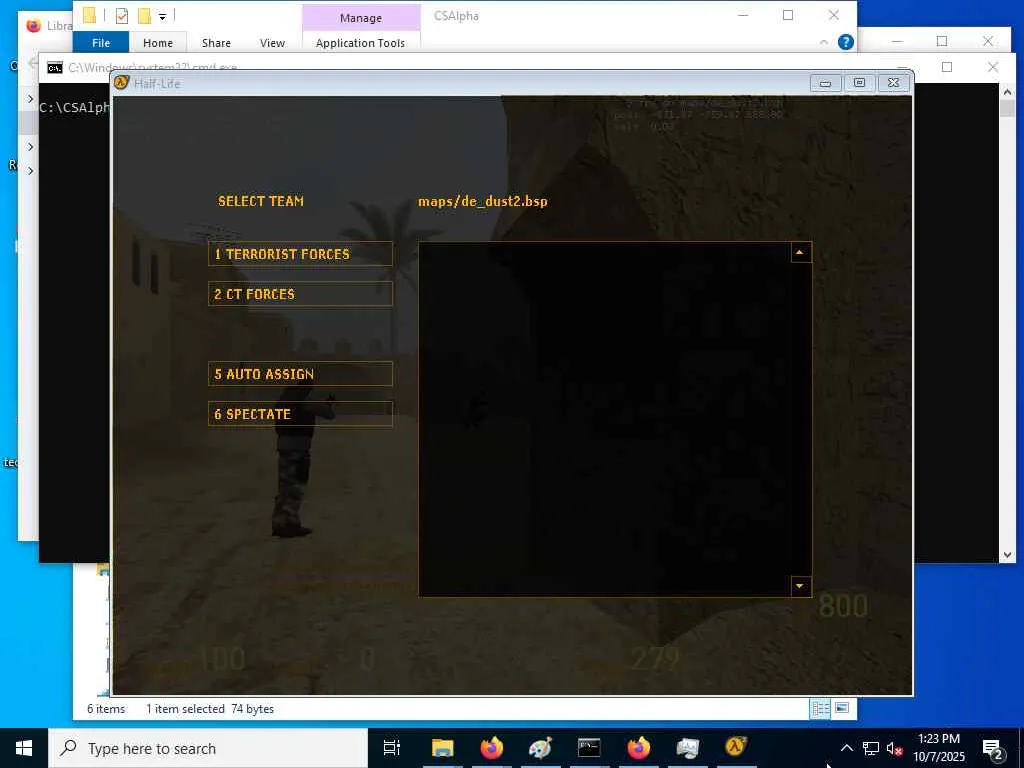Click first Firefox icon next to File Explorer

(x=492, y=748)
